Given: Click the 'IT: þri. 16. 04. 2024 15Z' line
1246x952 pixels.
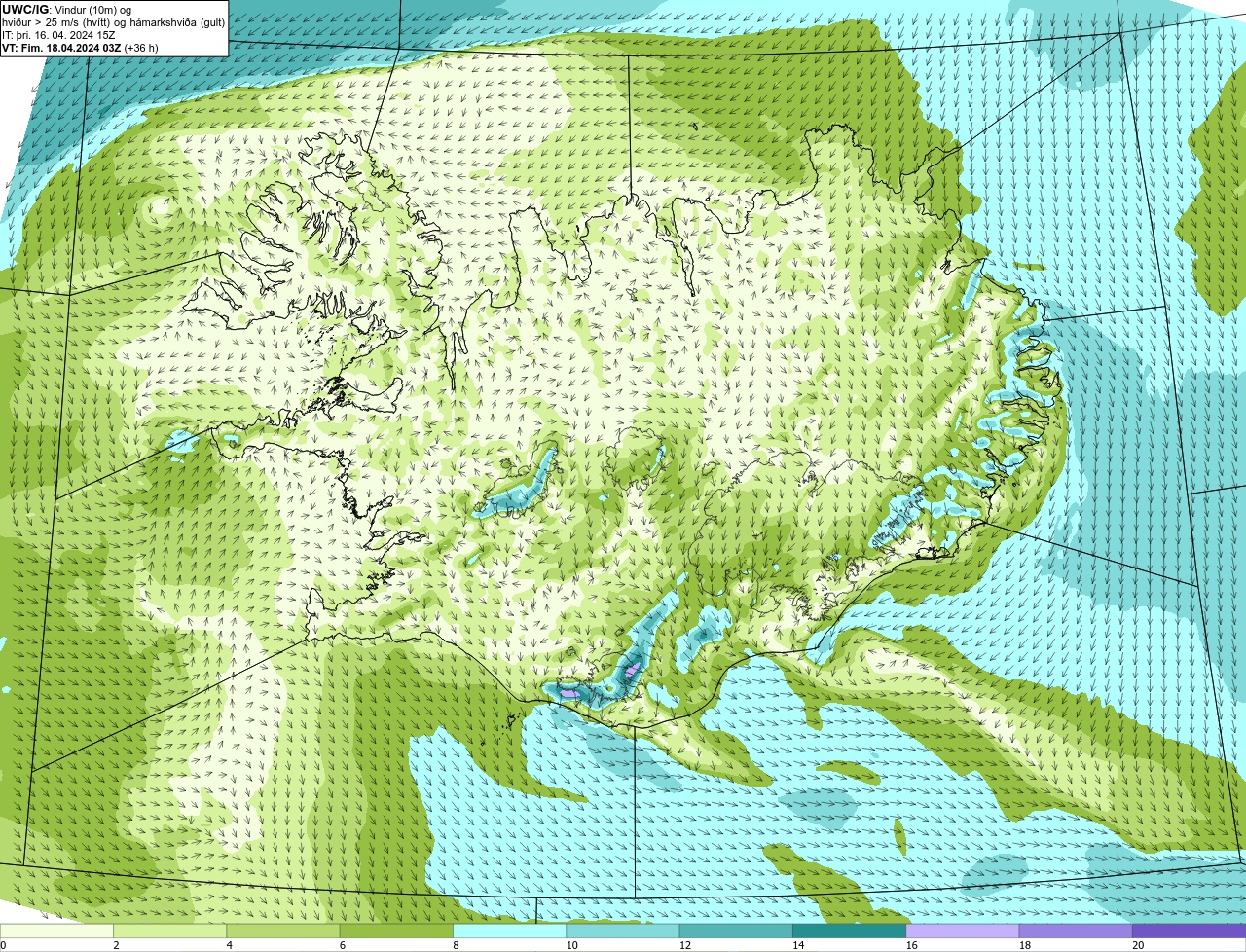Looking at the screenshot, I should pyautogui.click(x=58, y=35).
